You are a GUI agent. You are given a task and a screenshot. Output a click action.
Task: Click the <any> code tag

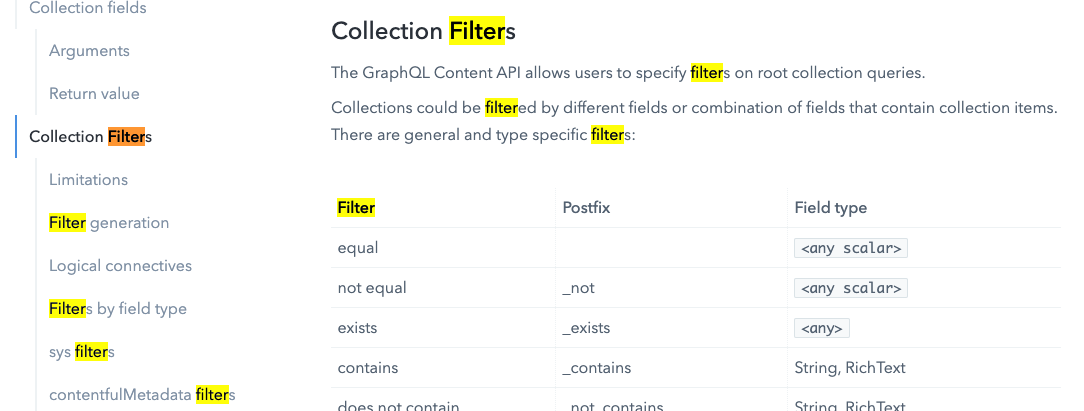[821, 328]
